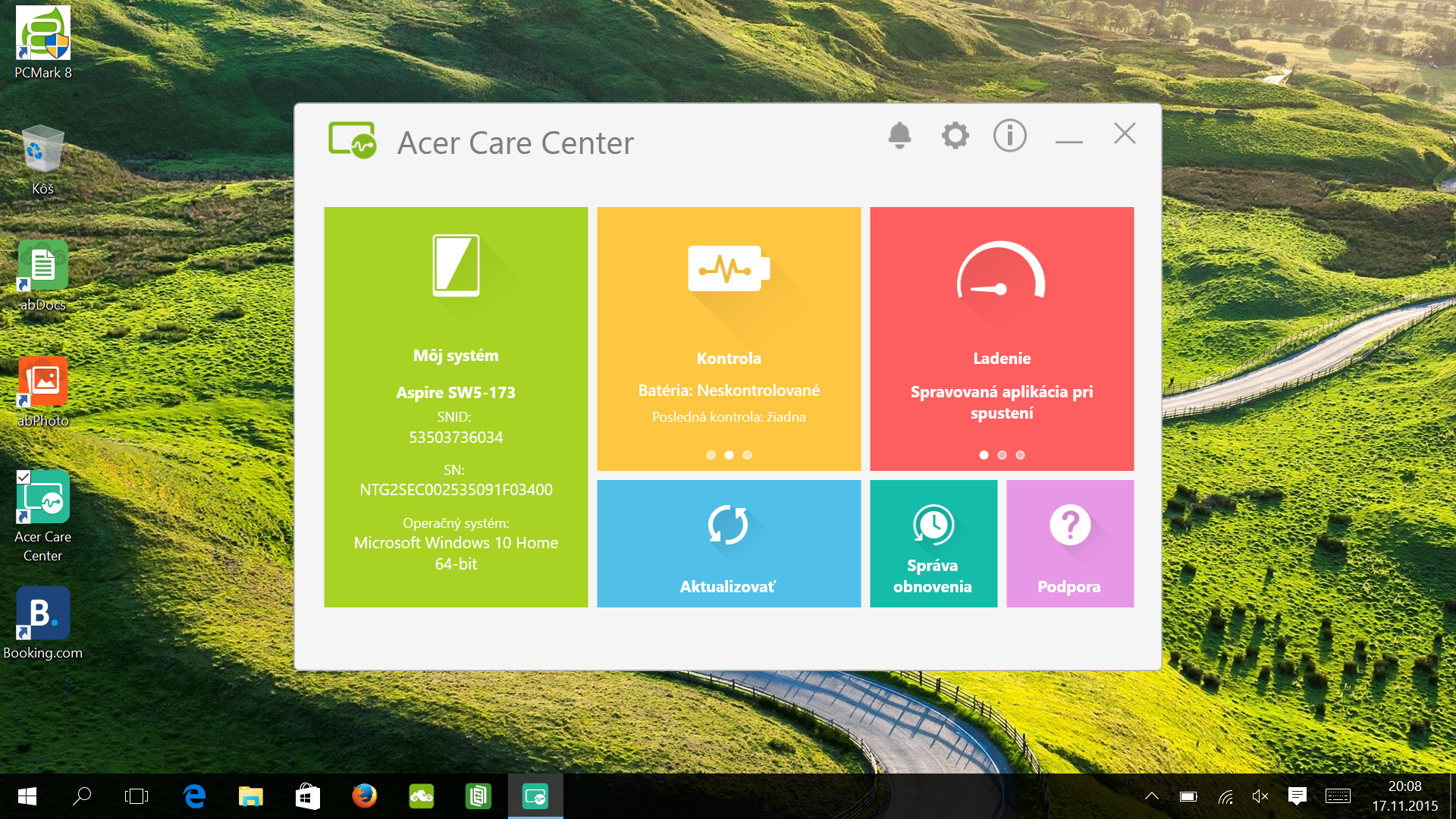Image resolution: width=1456 pixels, height=819 pixels.
Task: Open Acer Care Center settings gear
Action: pos(955,136)
